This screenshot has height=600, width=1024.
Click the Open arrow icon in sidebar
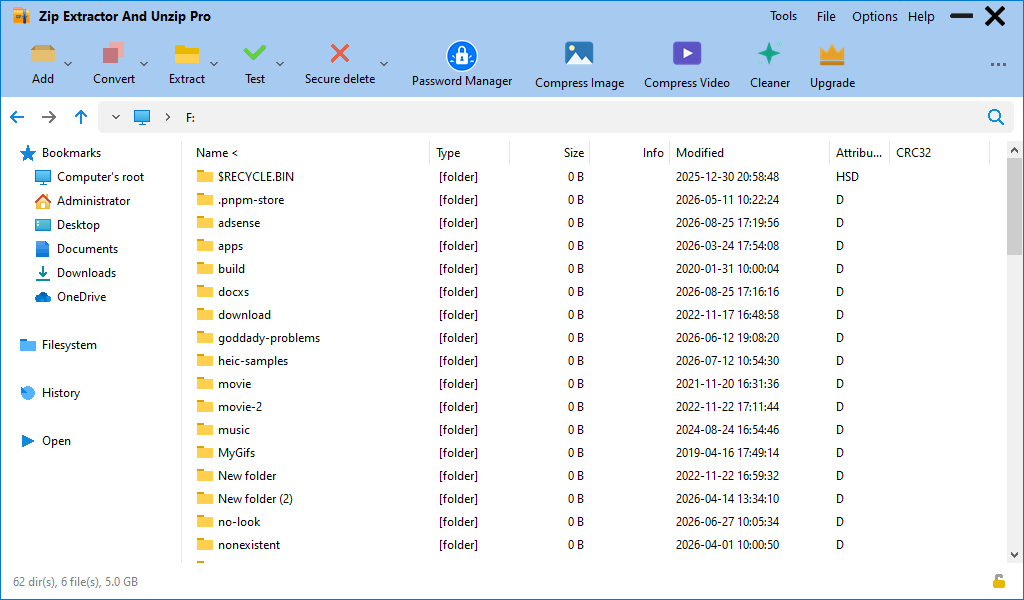pos(27,441)
